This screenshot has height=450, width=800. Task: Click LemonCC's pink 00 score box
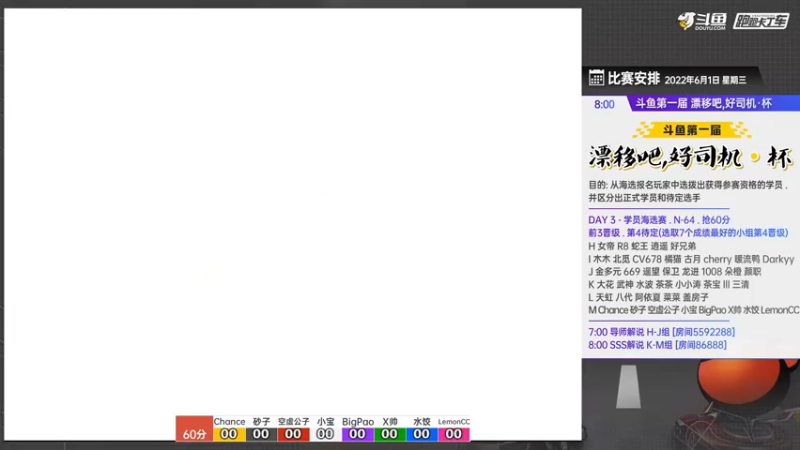454,434
